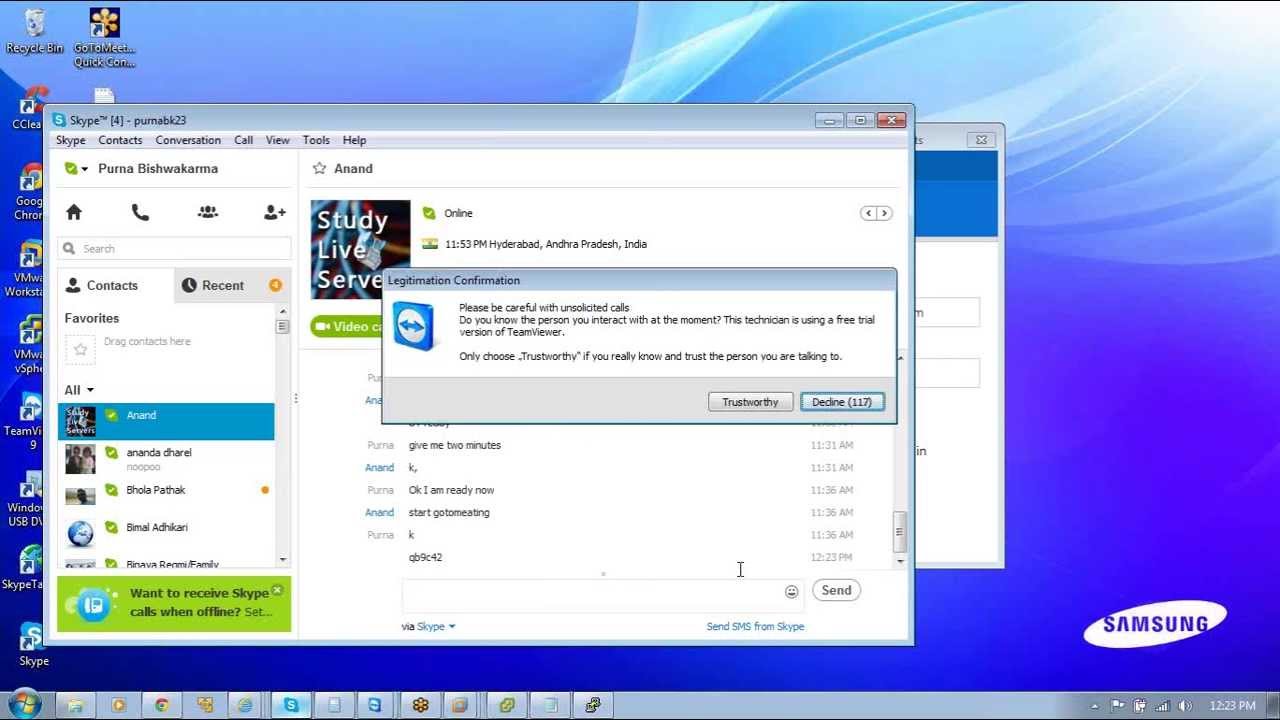Click the Decline button

point(842,402)
